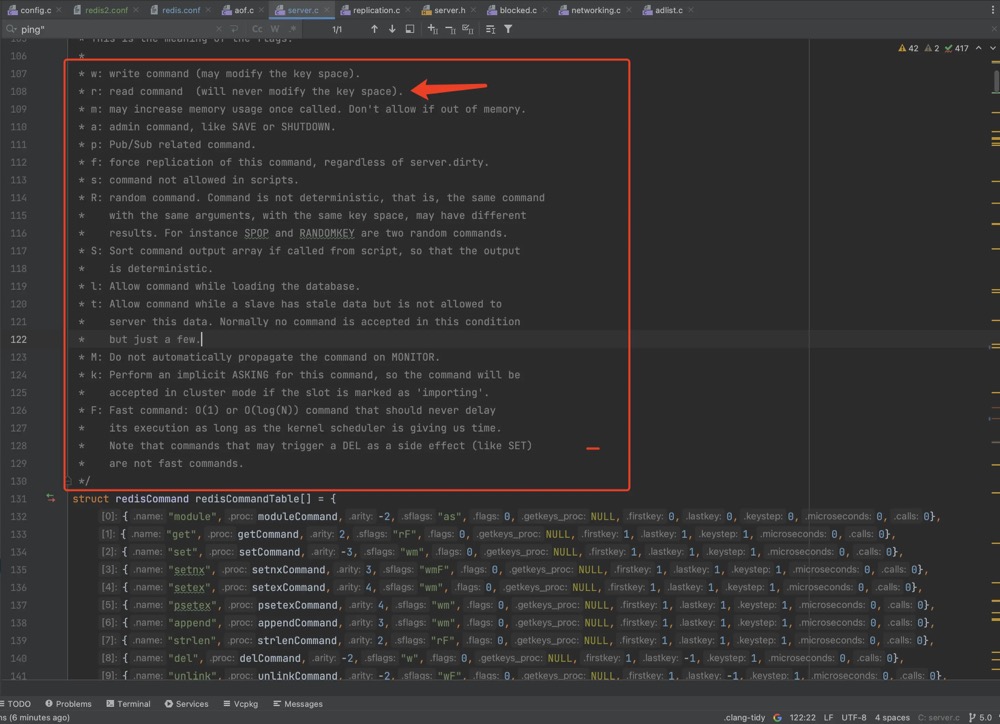Open the LF line separator selector
1000x724 pixels.
(828, 717)
